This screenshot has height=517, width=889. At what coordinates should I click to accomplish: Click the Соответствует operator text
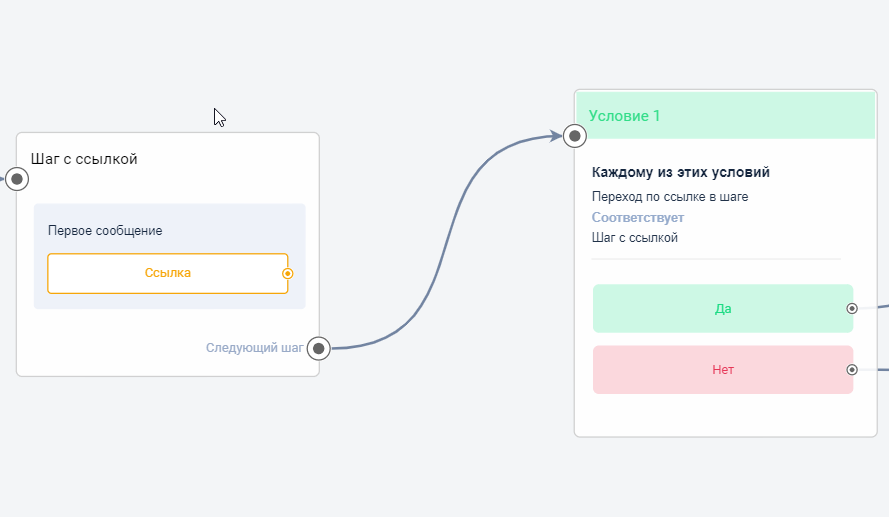click(x=637, y=217)
